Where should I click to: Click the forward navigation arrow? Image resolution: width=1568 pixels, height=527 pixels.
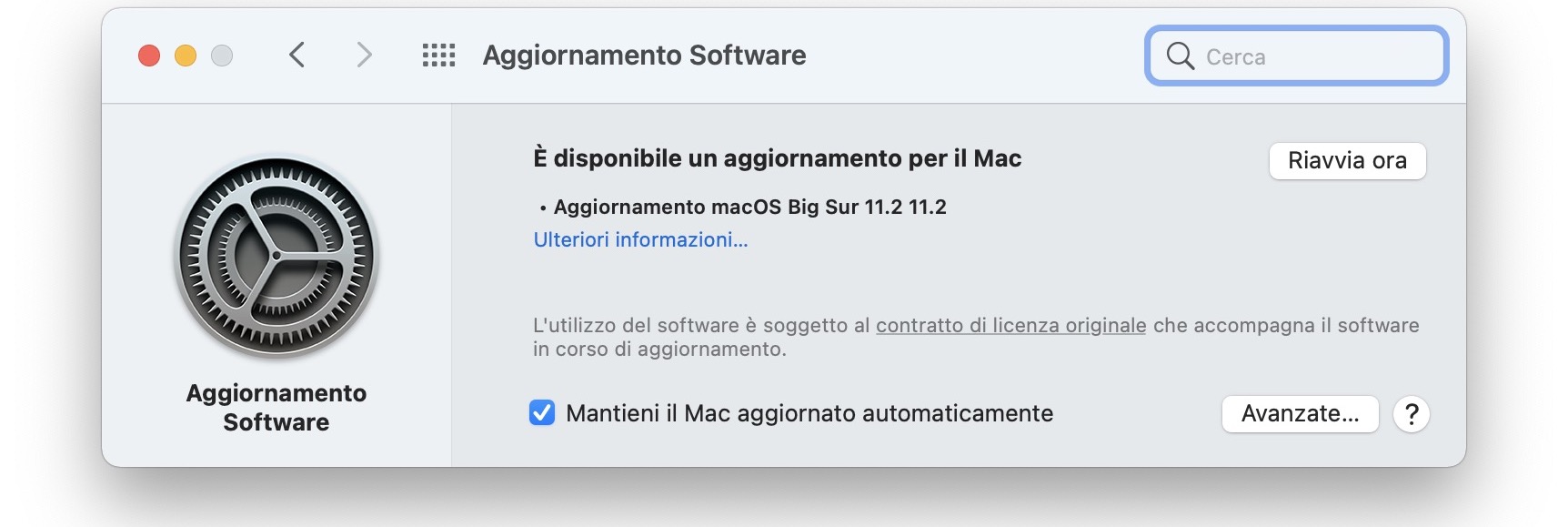click(364, 56)
